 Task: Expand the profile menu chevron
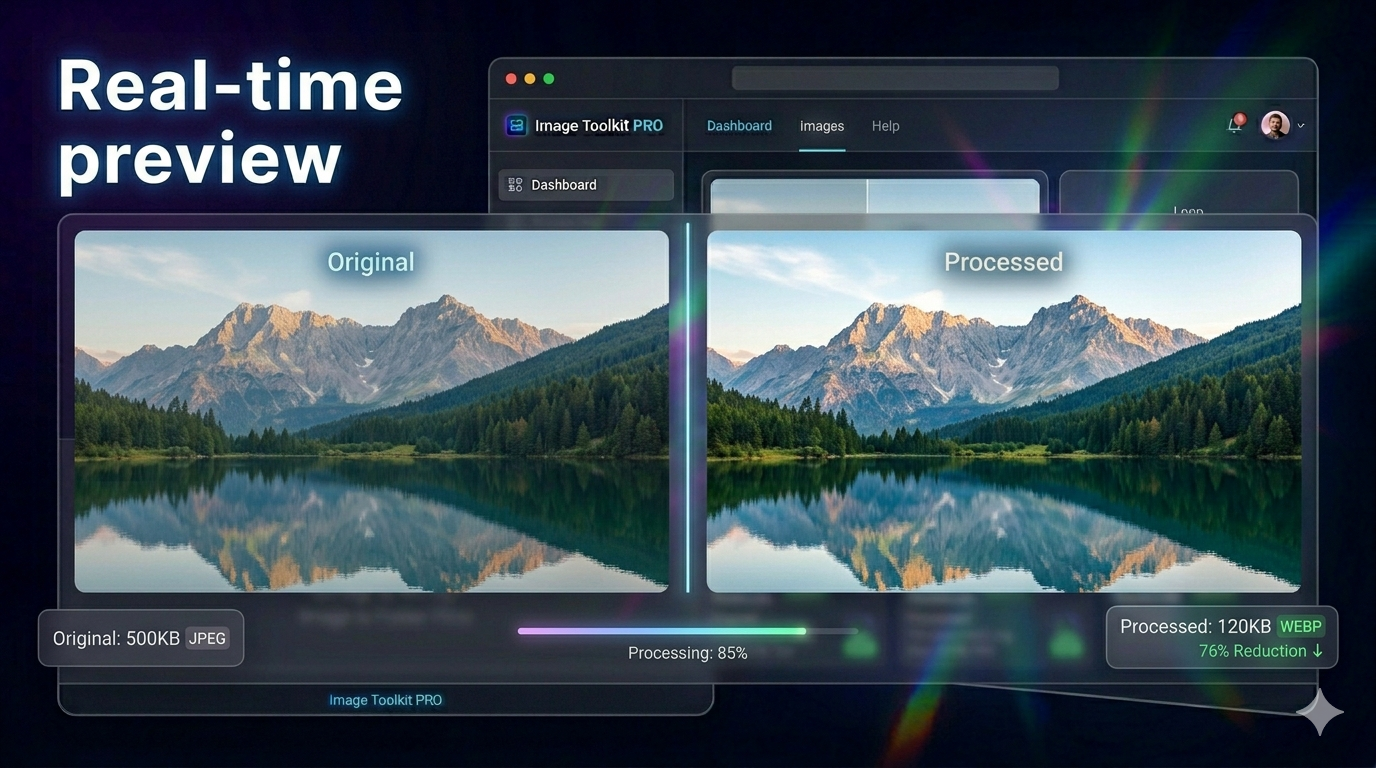(x=1301, y=126)
